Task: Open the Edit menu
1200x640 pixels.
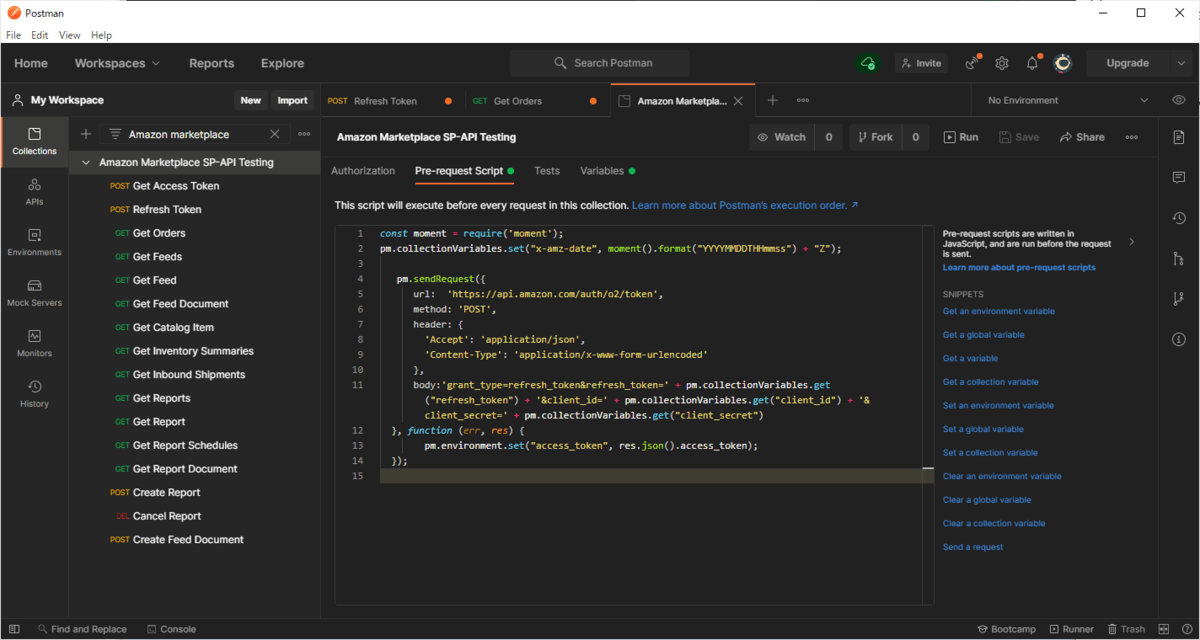Action: (x=40, y=35)
